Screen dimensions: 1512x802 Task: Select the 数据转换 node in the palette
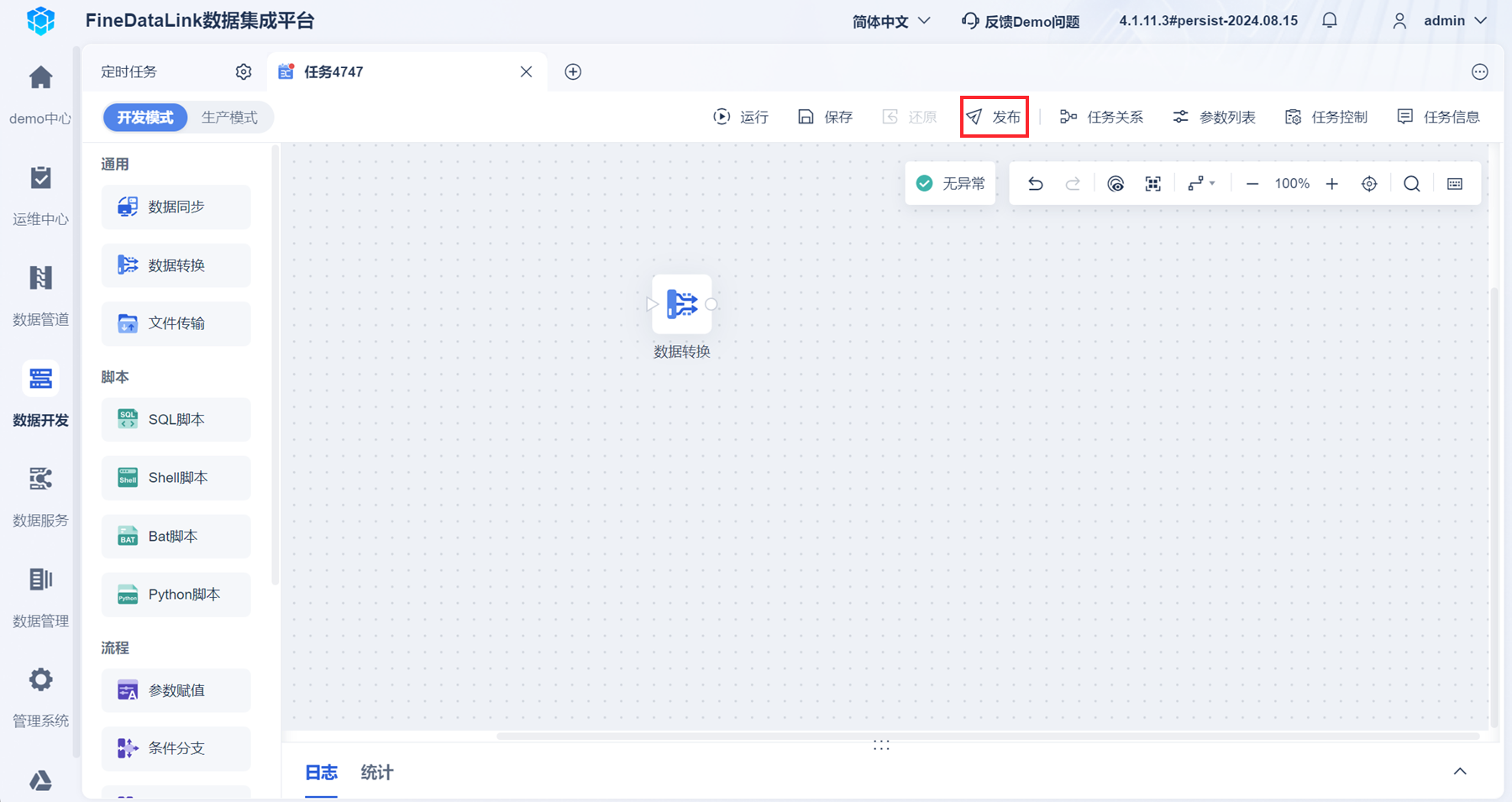(176, 265)
